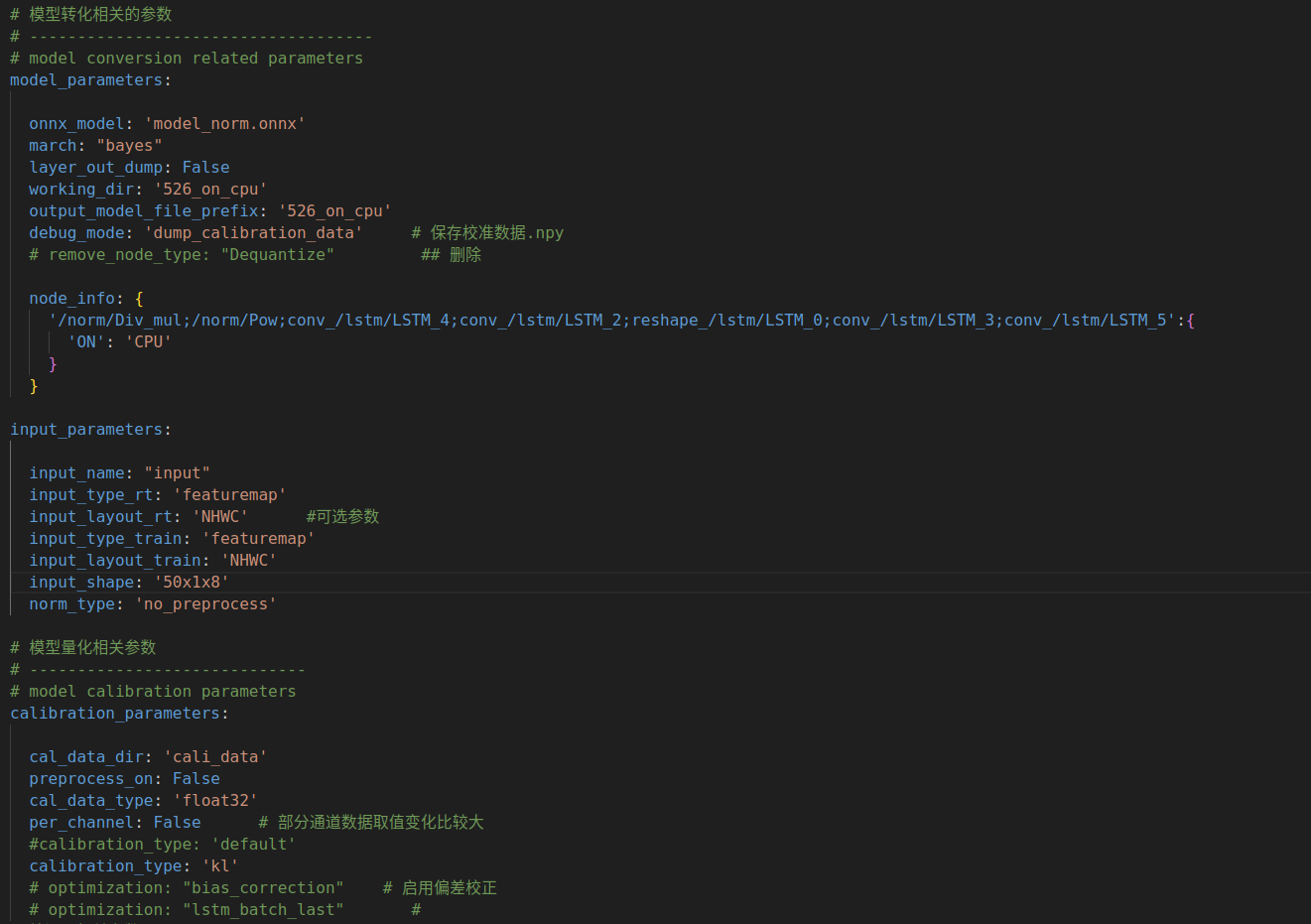This screenshot has width=1311, height=924.
Task: Click the 'cali_data' value of cal_data_dir
Action: 215,757
